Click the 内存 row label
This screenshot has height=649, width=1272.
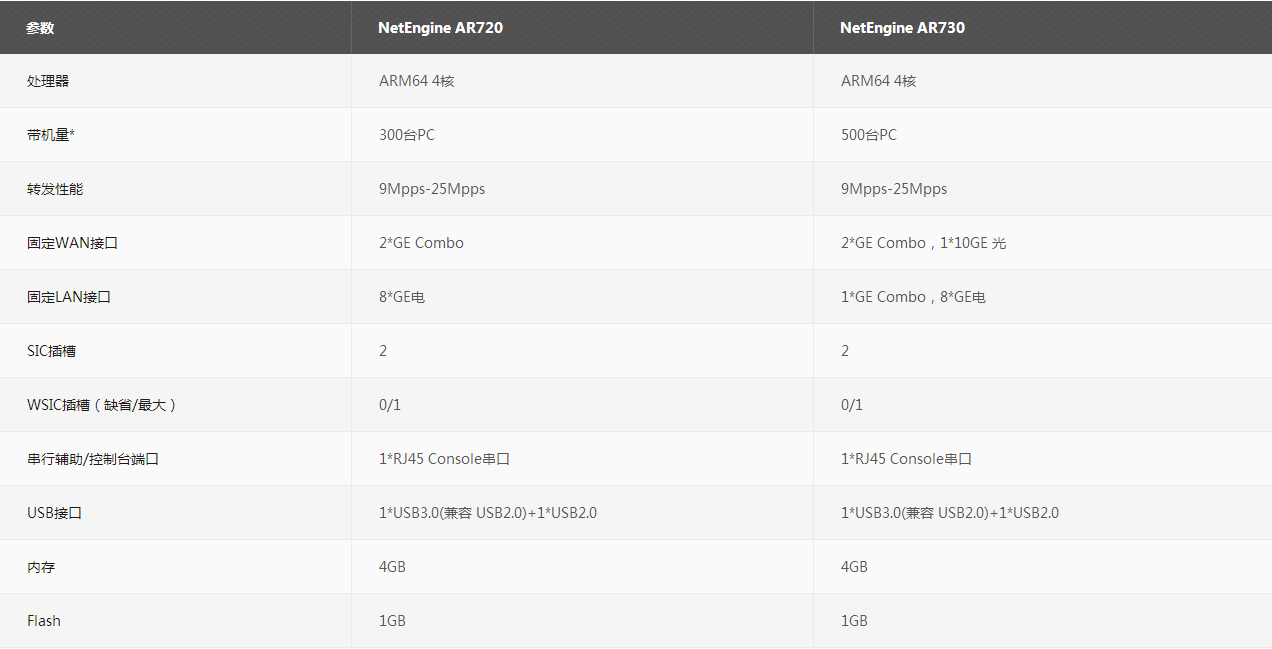[41, 567]
